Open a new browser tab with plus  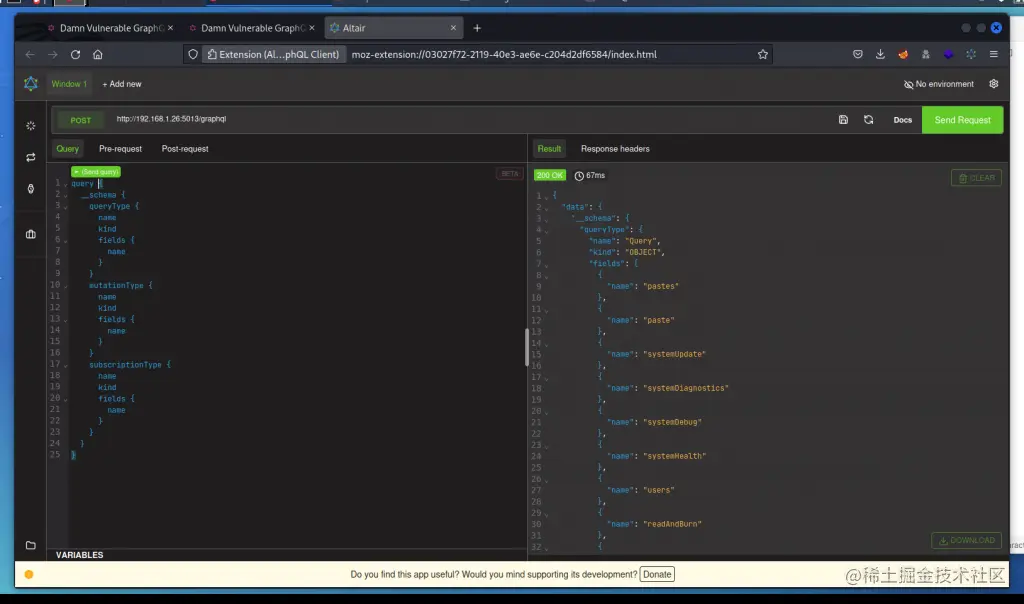click(477, 27)
